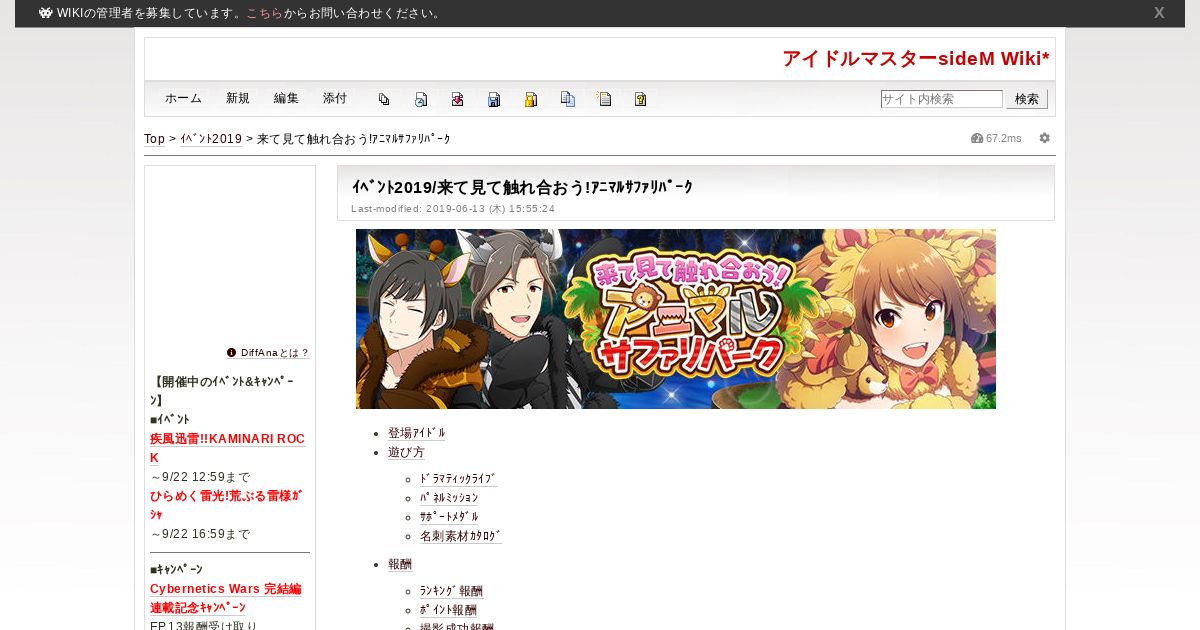The width and height of the screenshot is (1200, 630).
Task: Click the ～9/22 16:59まで deadline text
Action: pos(200,534)
